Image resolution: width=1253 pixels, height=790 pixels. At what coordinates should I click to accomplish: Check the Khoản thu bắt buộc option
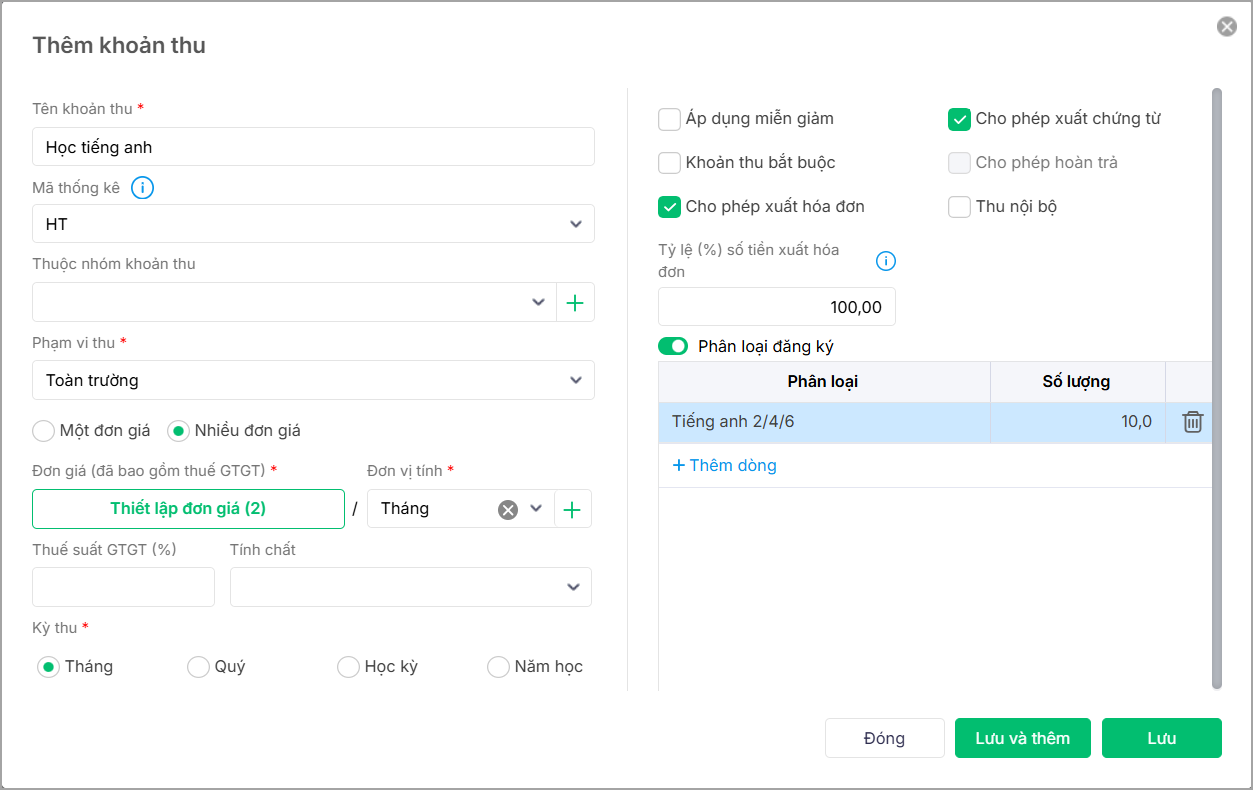[x=670, y=163]
